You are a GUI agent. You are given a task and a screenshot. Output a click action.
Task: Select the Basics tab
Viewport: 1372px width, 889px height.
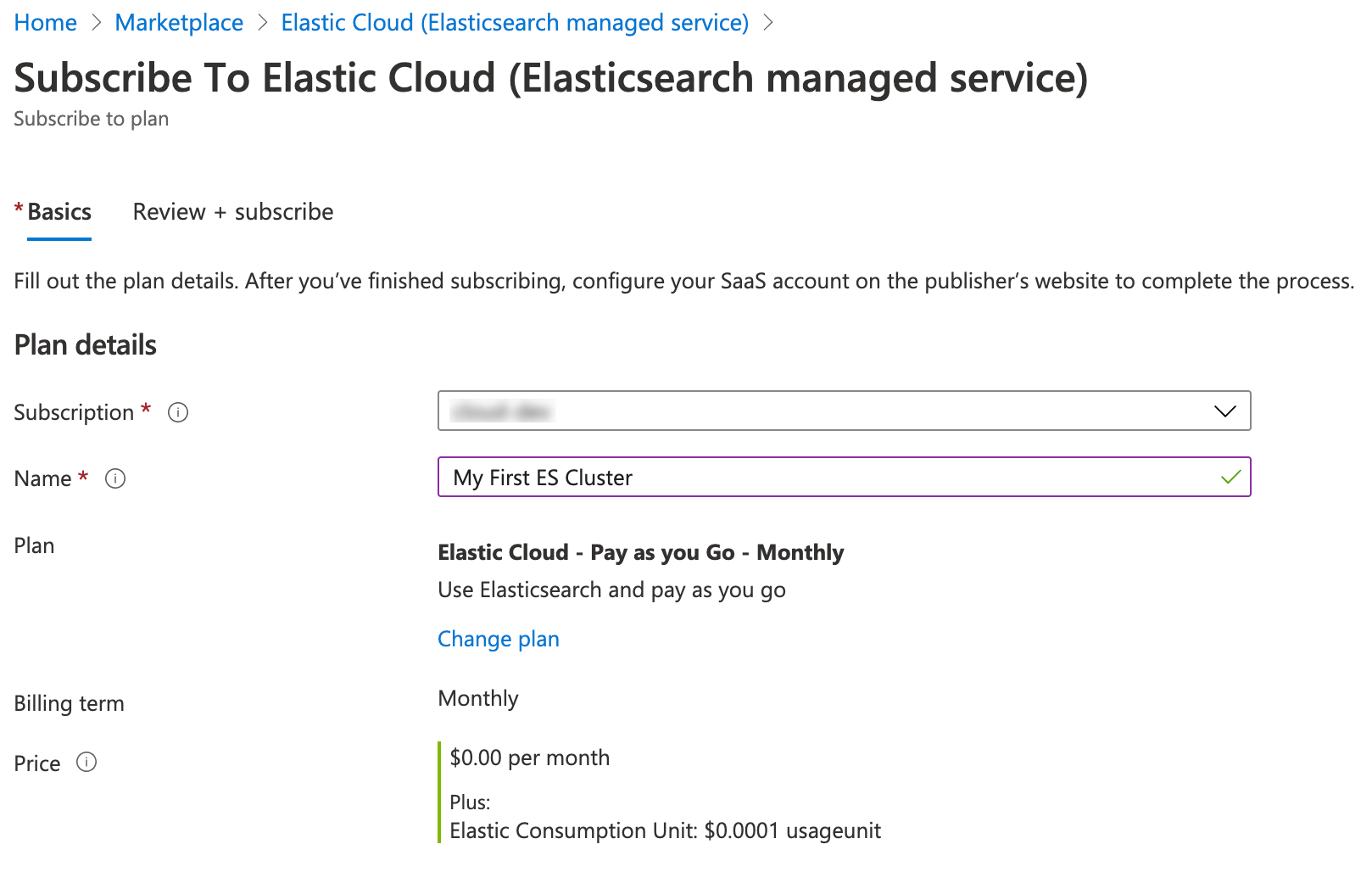pyautogui.click(x=58, y=211)
